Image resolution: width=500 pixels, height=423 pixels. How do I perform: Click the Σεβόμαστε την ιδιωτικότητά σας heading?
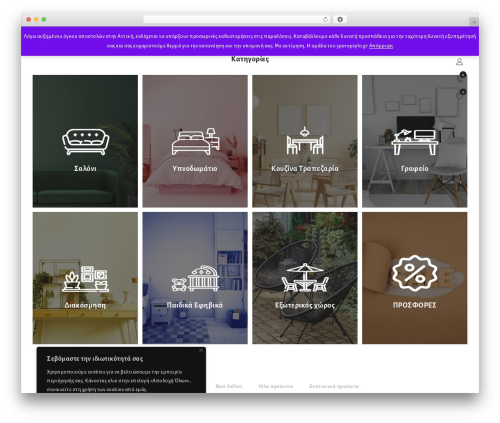tap(95, 359)
